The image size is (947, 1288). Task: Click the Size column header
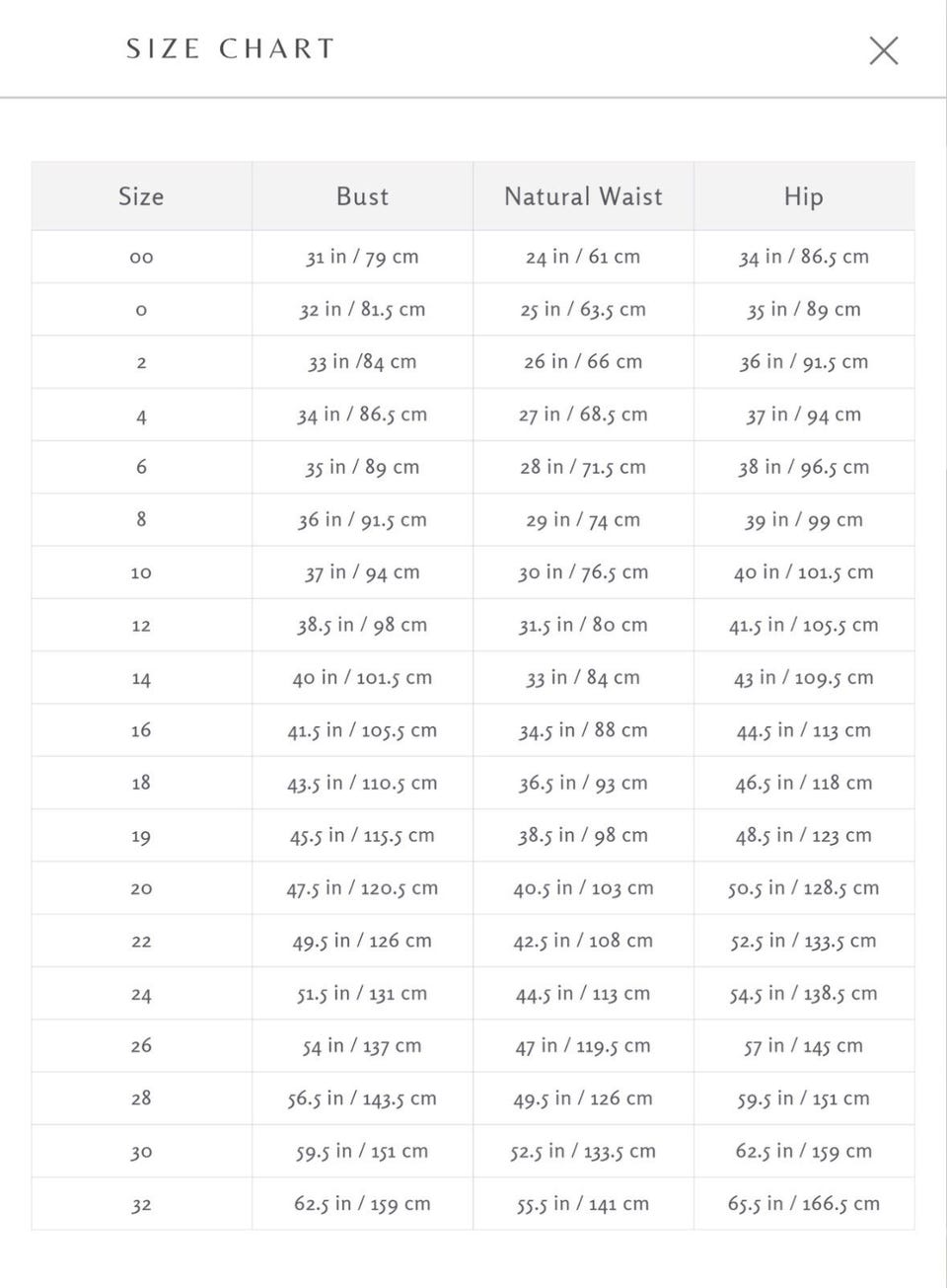click(141, 196)
